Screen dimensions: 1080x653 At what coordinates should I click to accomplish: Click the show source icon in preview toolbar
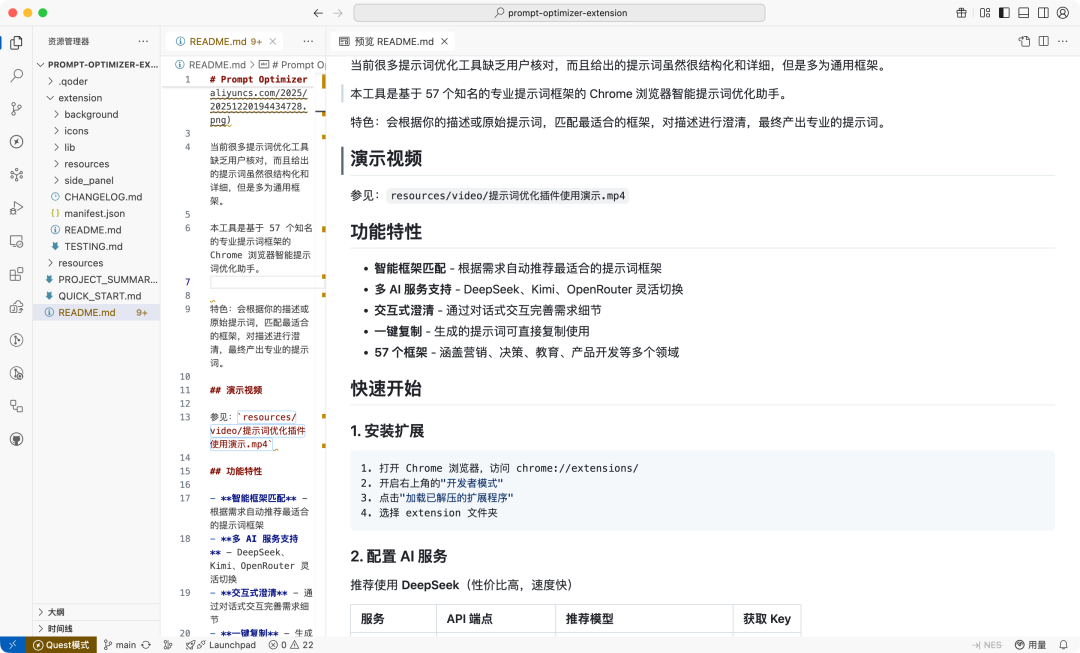[1024, 41]
